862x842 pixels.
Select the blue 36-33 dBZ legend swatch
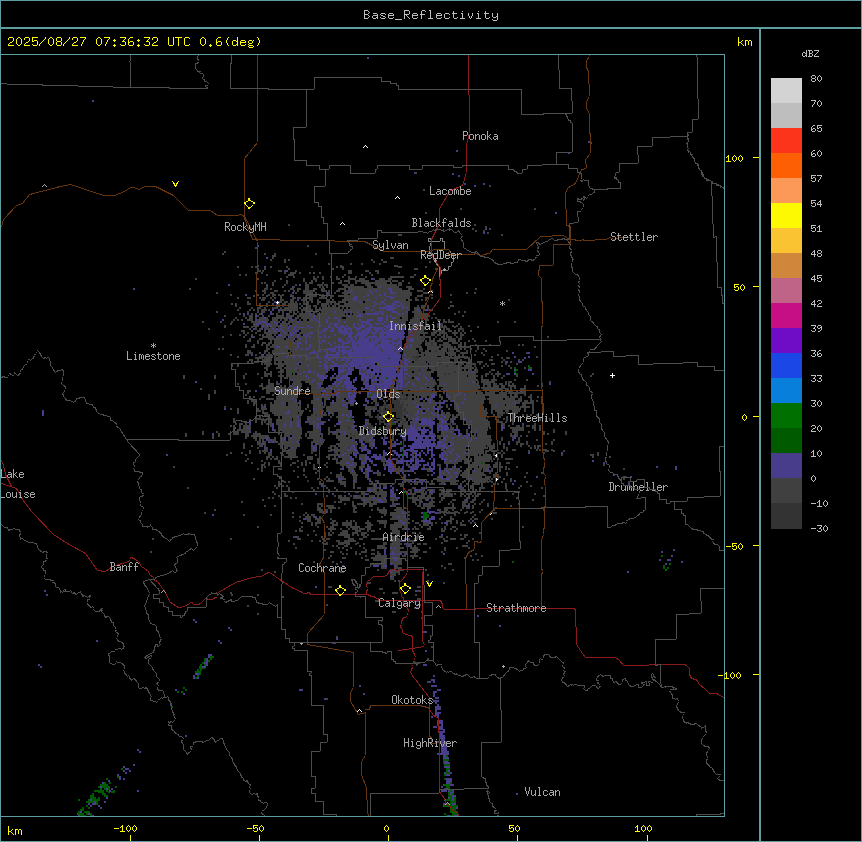point(786,365)
